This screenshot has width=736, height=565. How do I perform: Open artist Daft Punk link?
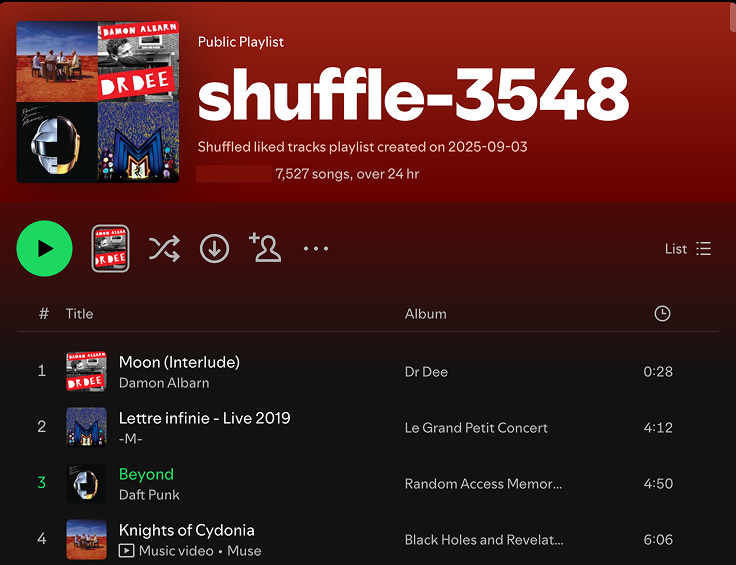[149, 495]
